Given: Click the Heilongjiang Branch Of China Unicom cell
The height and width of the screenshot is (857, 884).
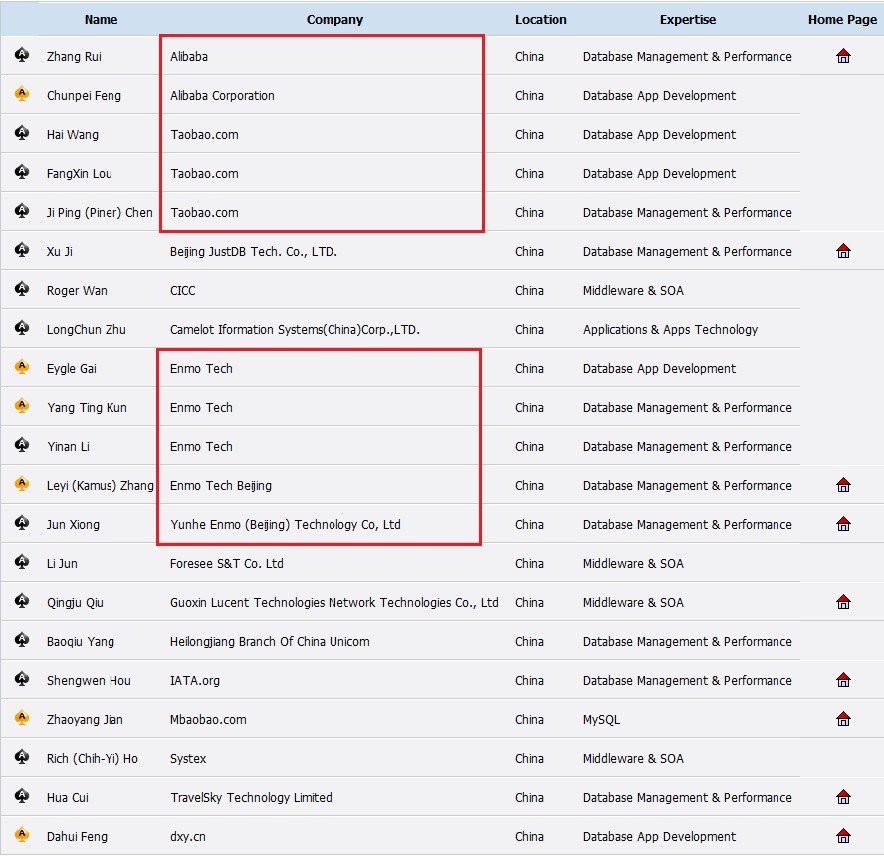Looking at the screenshot, I should point(269,642).
